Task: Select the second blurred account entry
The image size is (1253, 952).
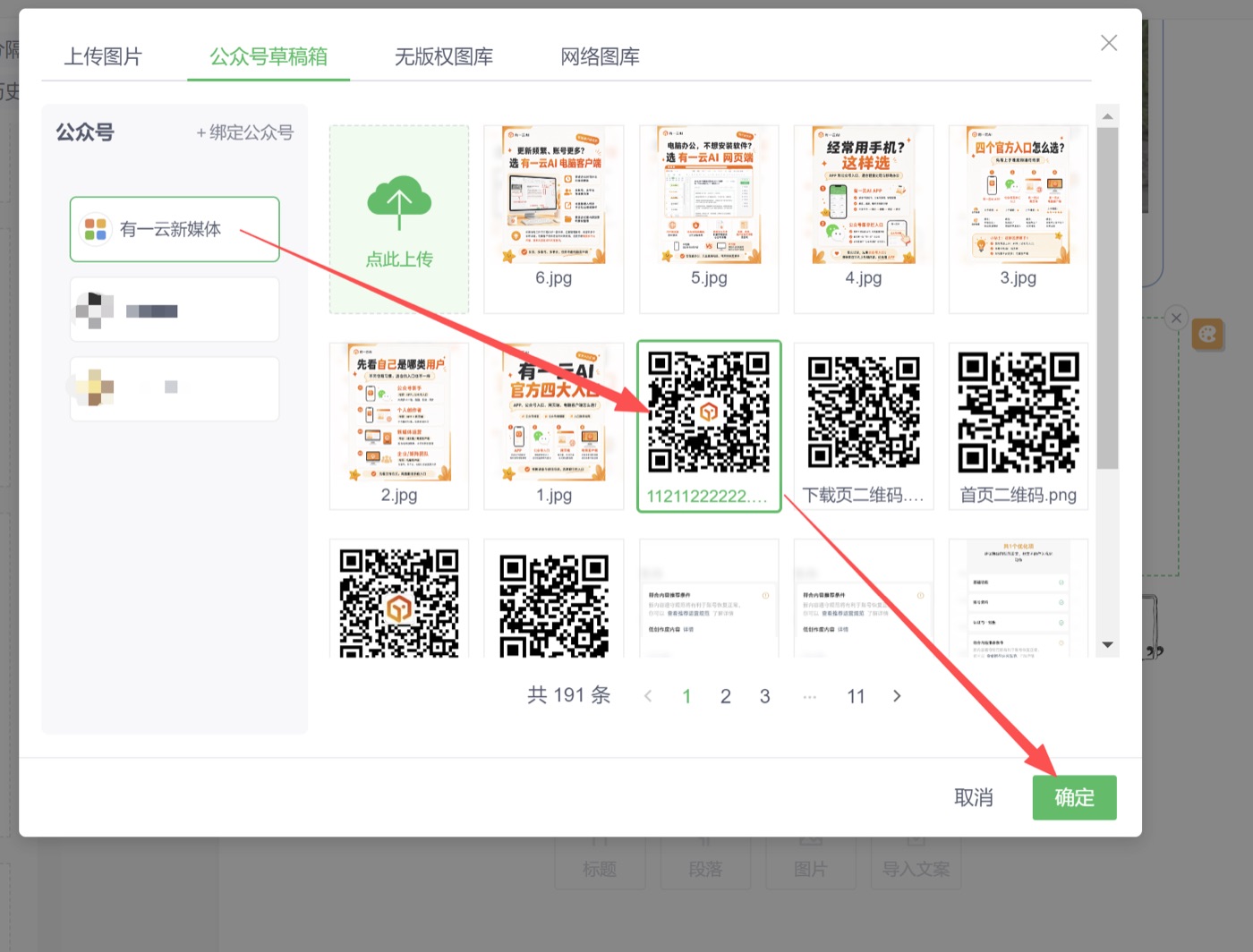Action: tap(175, 310)
